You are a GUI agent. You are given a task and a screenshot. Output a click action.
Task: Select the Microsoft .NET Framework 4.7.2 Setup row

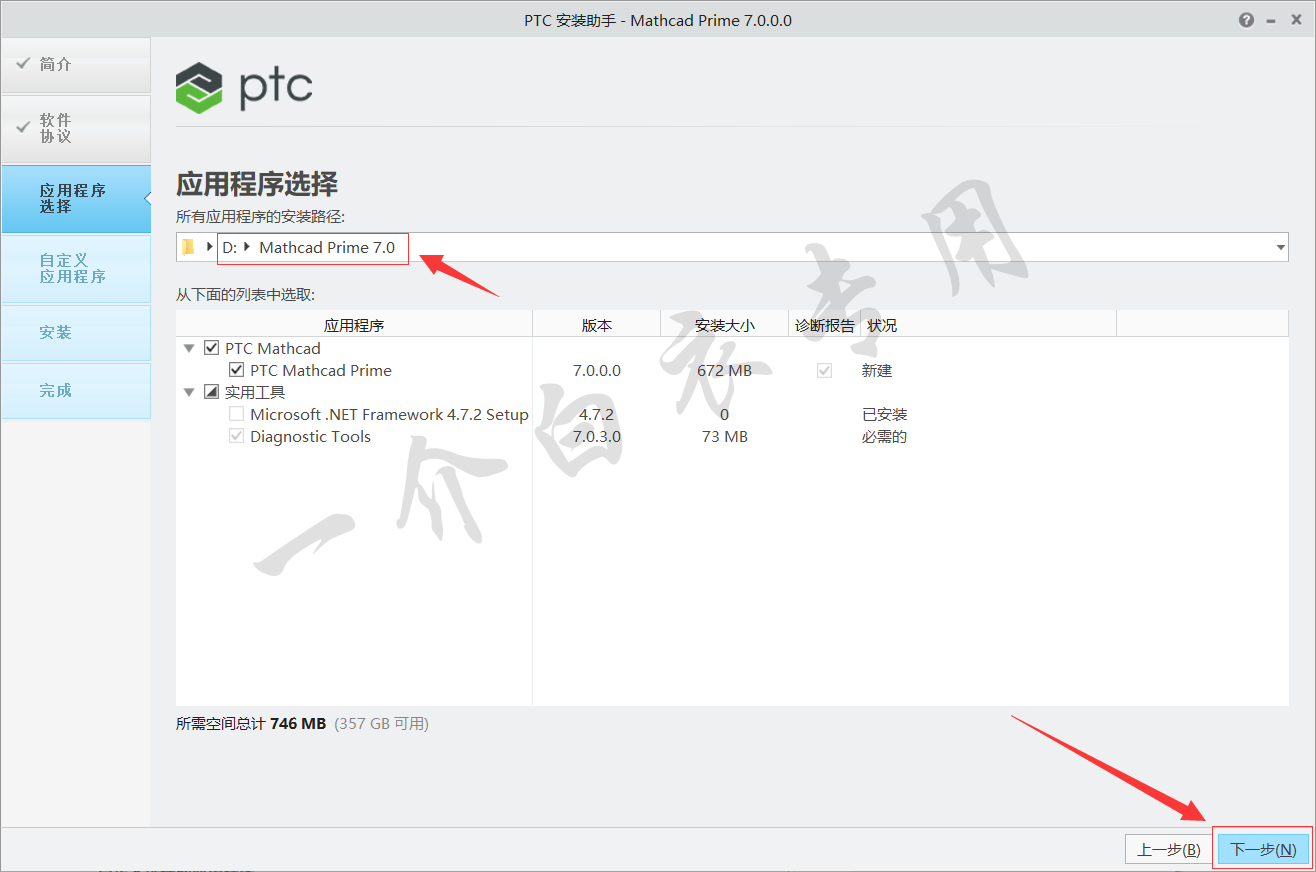tap(389, 414)
